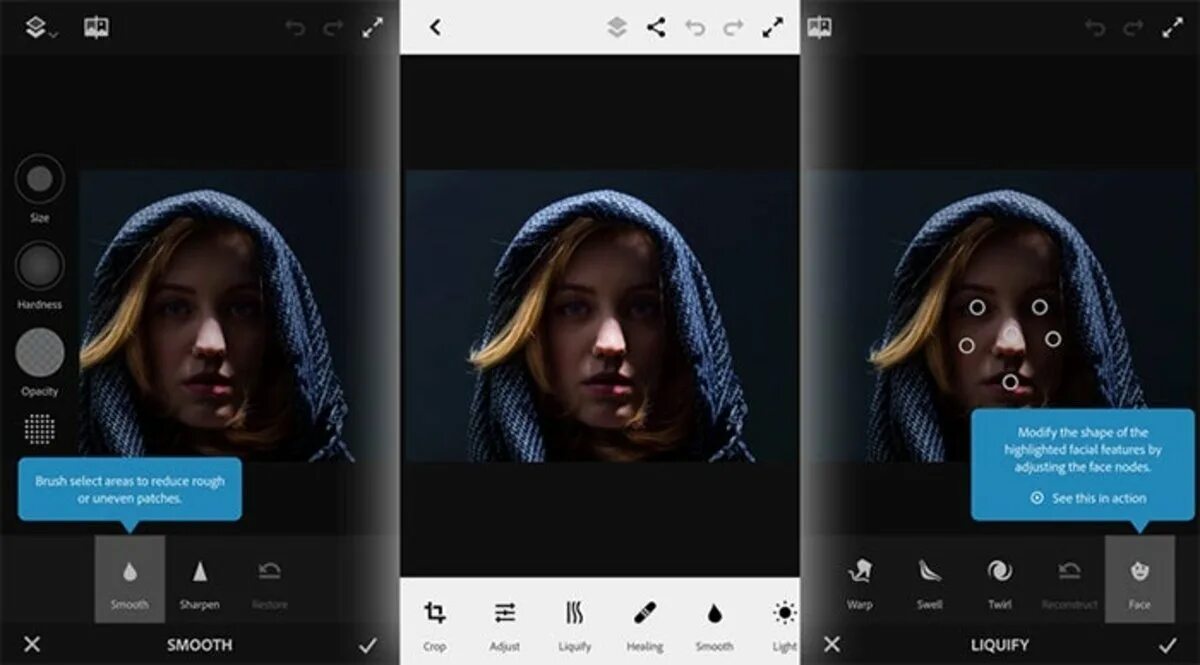Cancel Liquify edits with X
This screenshot has height=665, width=1200.
point(832,645)
